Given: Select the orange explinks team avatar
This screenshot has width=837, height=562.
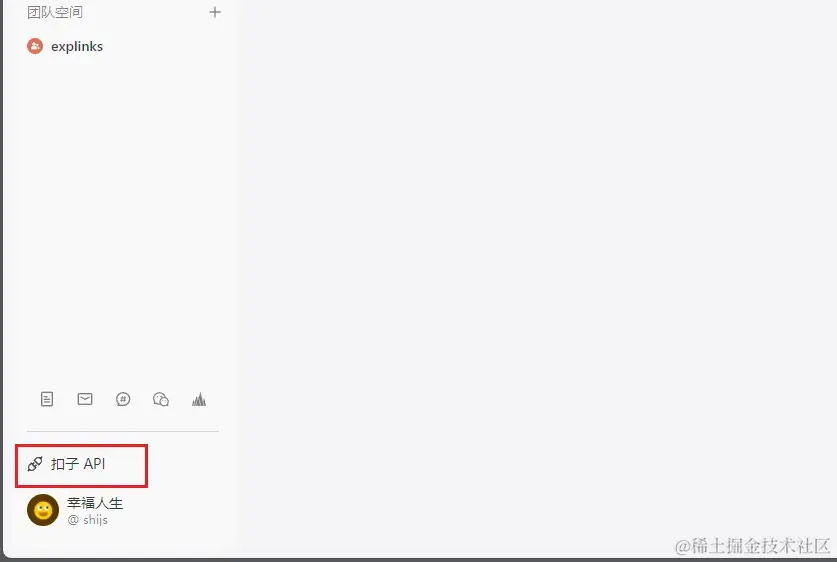Looking at the screenshot, I should click(x=35, y=46).
